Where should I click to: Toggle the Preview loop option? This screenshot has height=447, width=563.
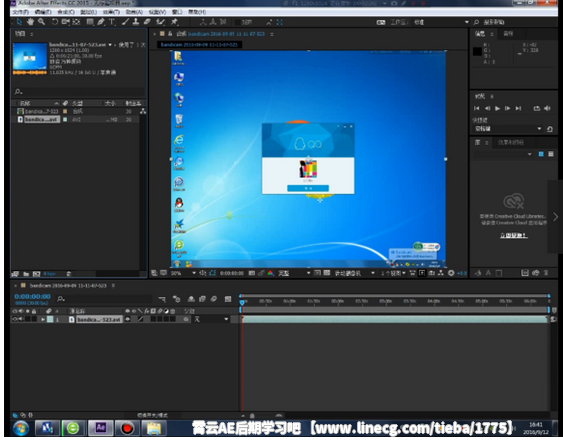(x=537, y=108)
